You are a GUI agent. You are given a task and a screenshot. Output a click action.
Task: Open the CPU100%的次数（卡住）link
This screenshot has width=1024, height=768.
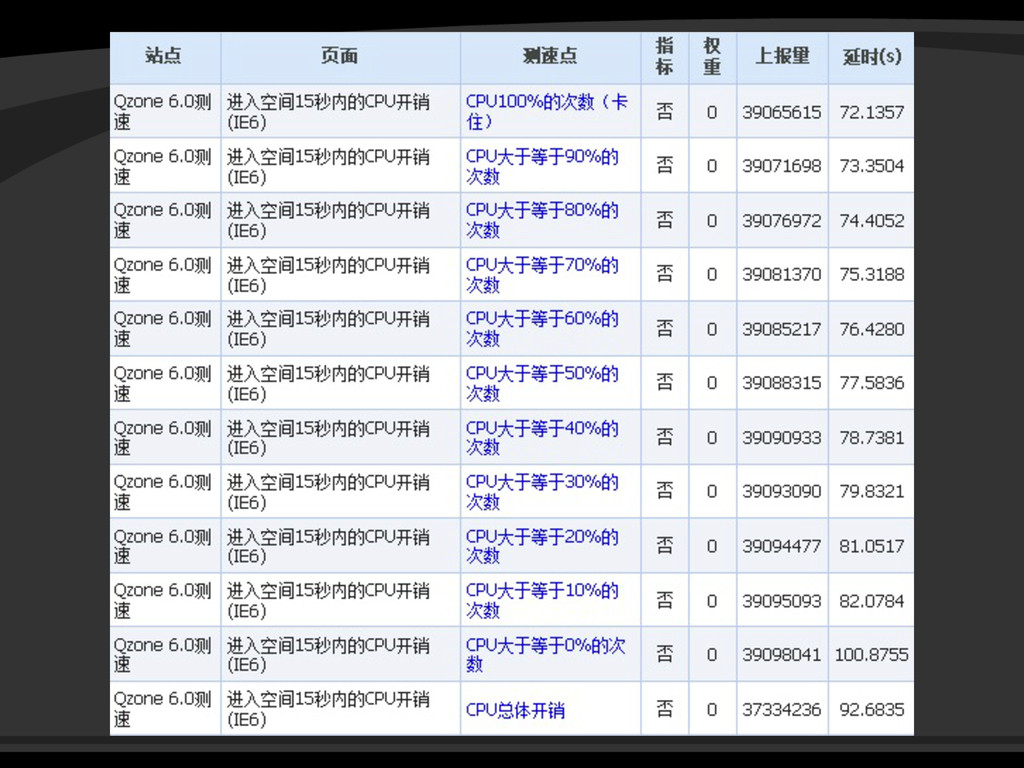pyautogui.click(x=547, y=112)
